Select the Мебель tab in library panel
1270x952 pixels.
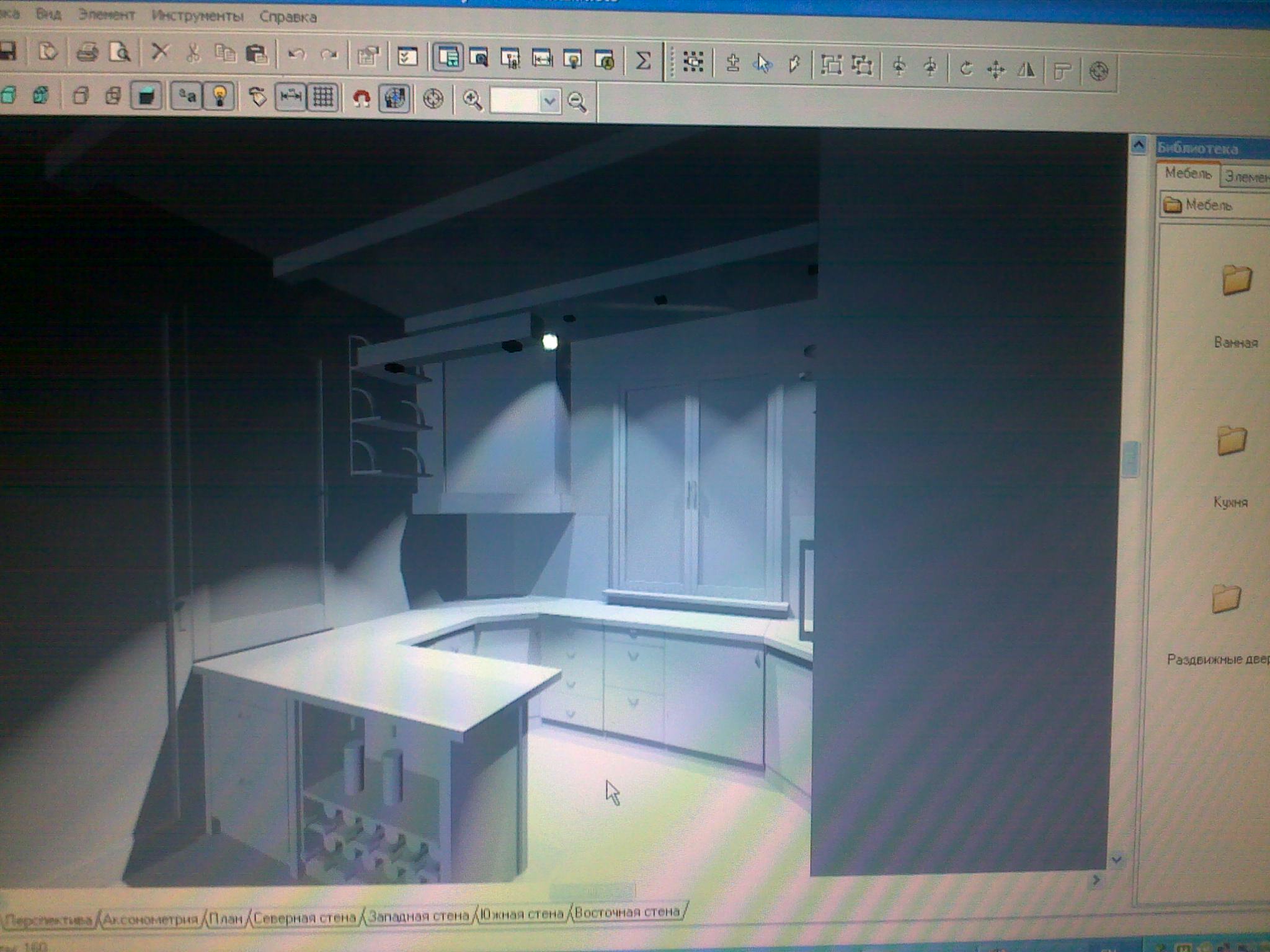point(1188,174)
